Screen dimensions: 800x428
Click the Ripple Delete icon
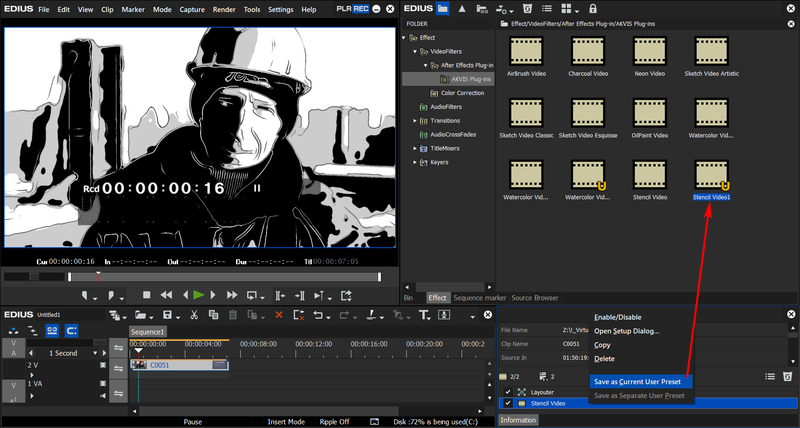tap(299, 315)
